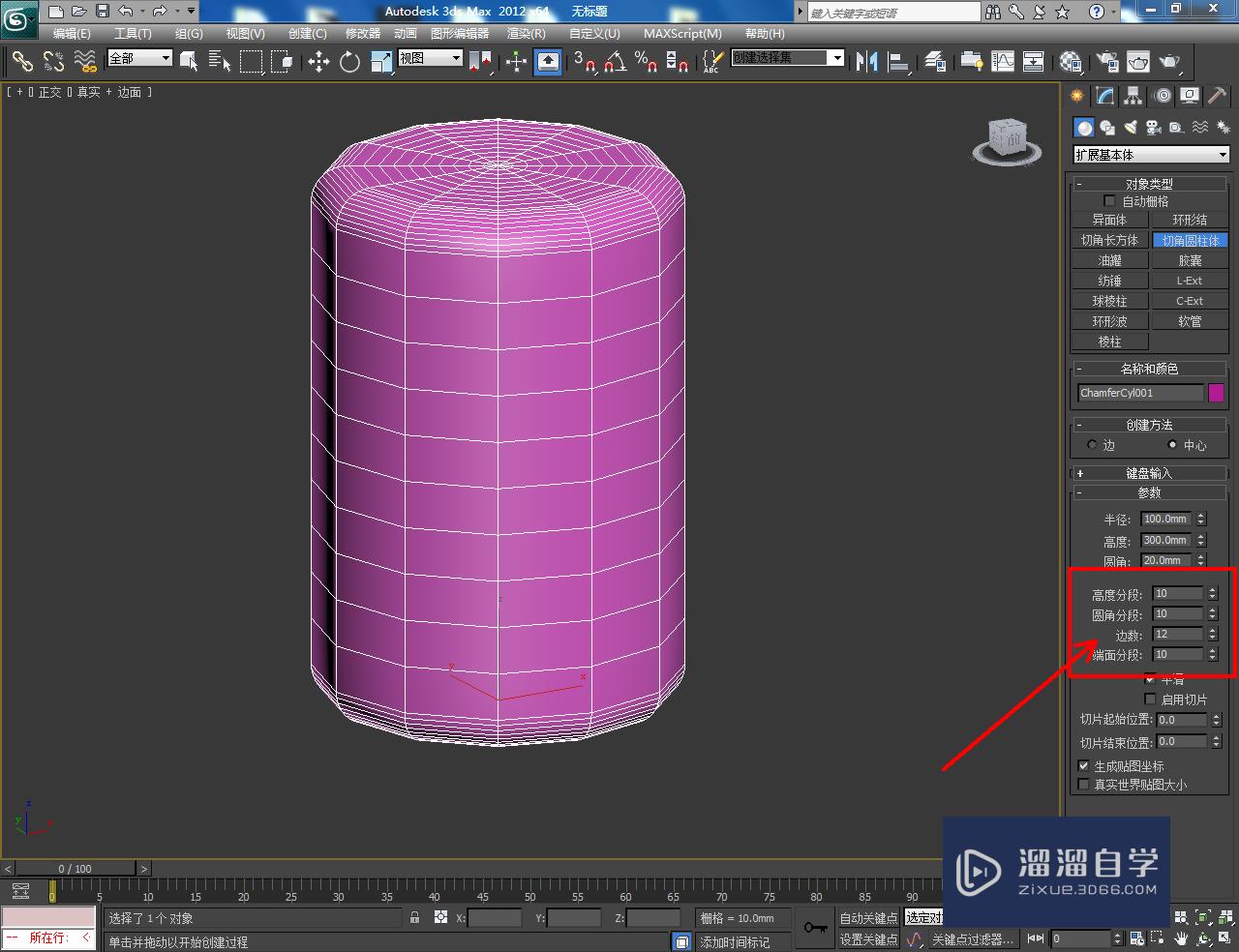This screenshot has height=952, width=1239.
Task: Click the 切角圆柱体 button
Action: click(1190, 240)
